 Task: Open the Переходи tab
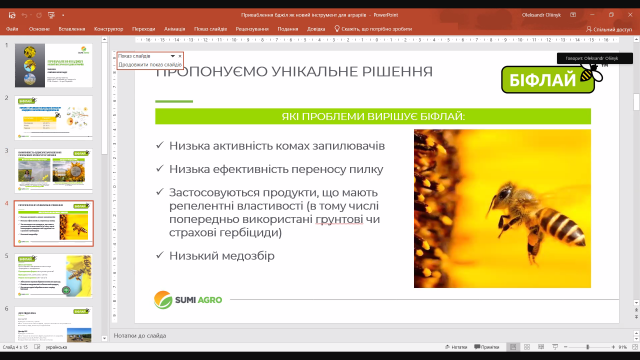click(x=144, y=29)
